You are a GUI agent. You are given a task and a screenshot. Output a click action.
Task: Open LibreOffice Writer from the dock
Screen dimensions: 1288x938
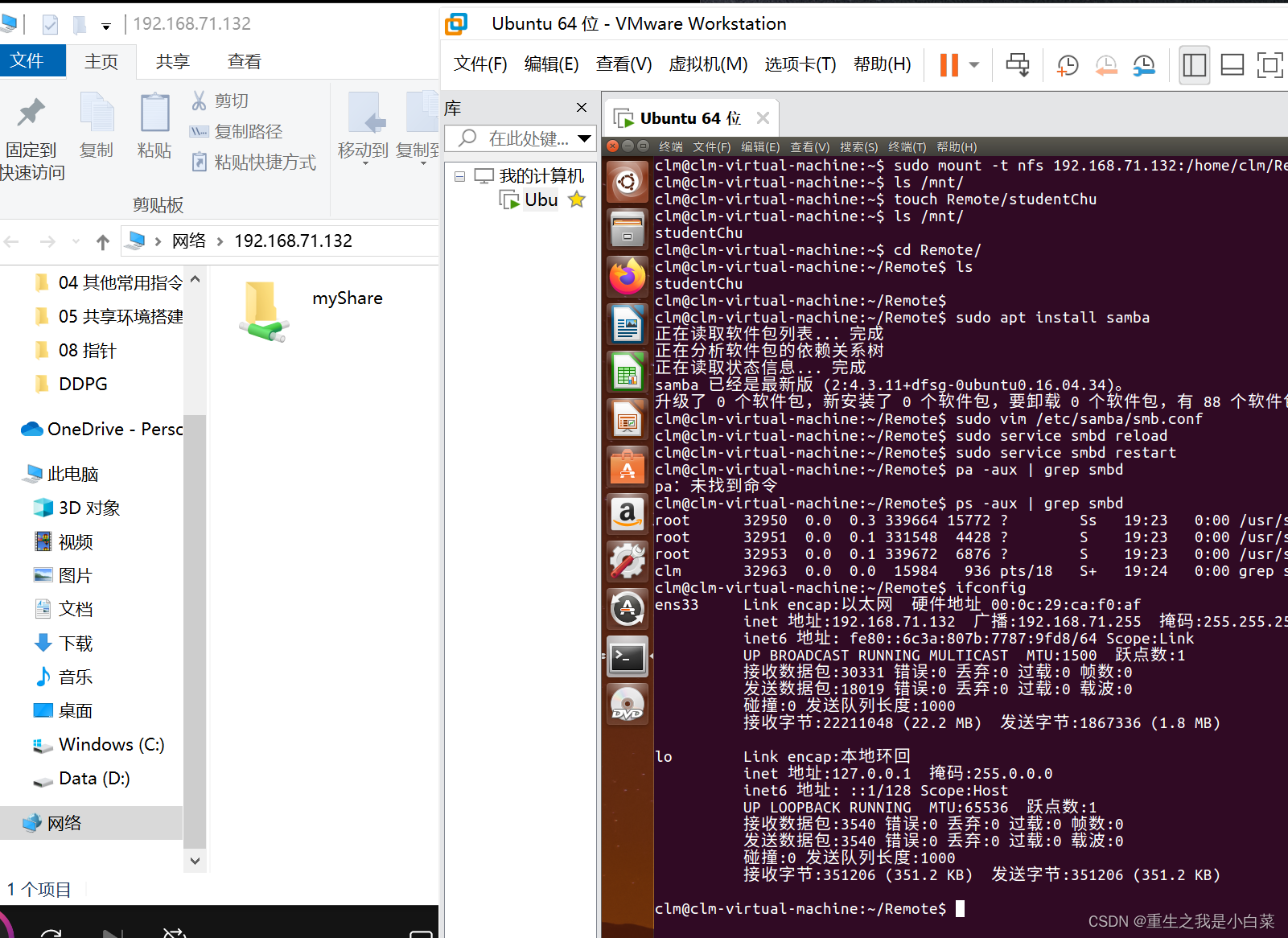pos(627,324)
